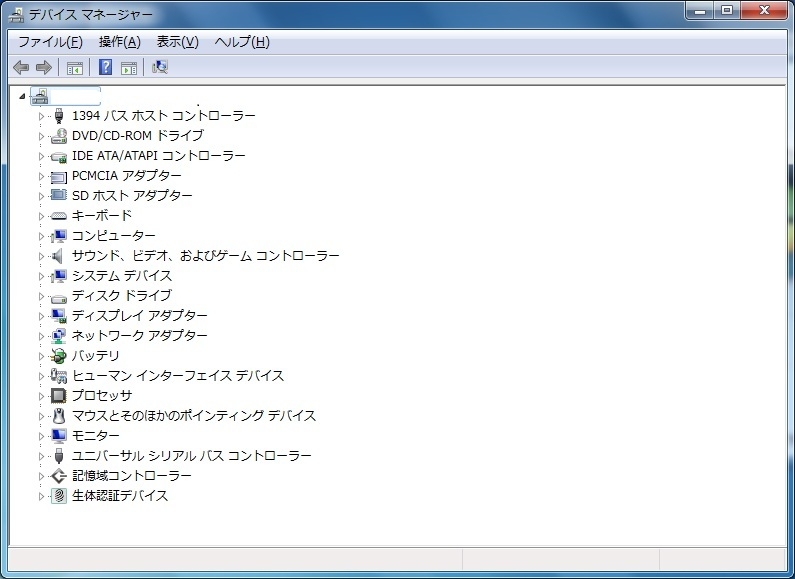Expand the DVD/CD-ROM ドライブ node
The width and height of the screenshot is (795, 579).
(x=42, y=136)
